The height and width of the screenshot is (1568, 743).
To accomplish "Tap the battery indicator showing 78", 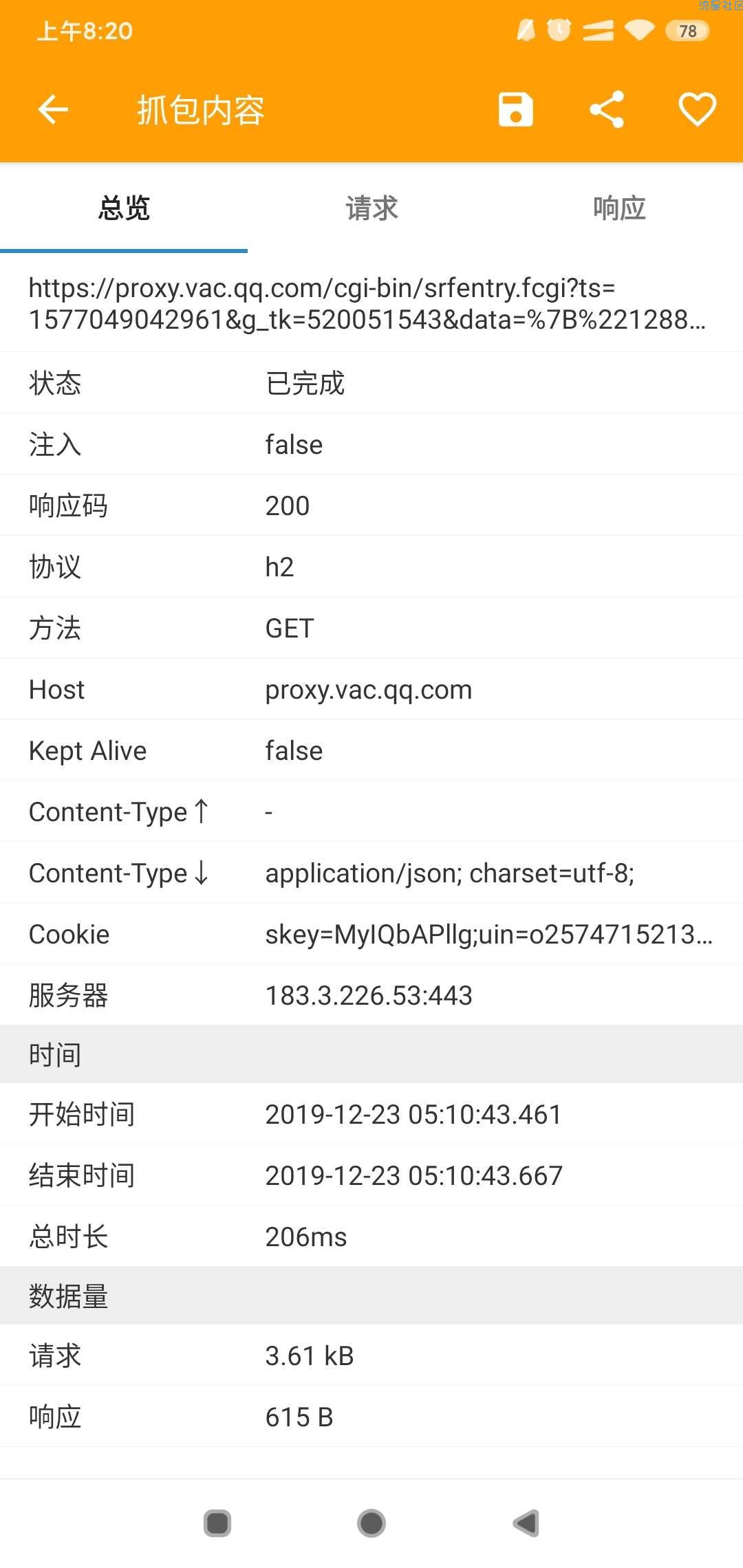I will [x=687, y=31].
